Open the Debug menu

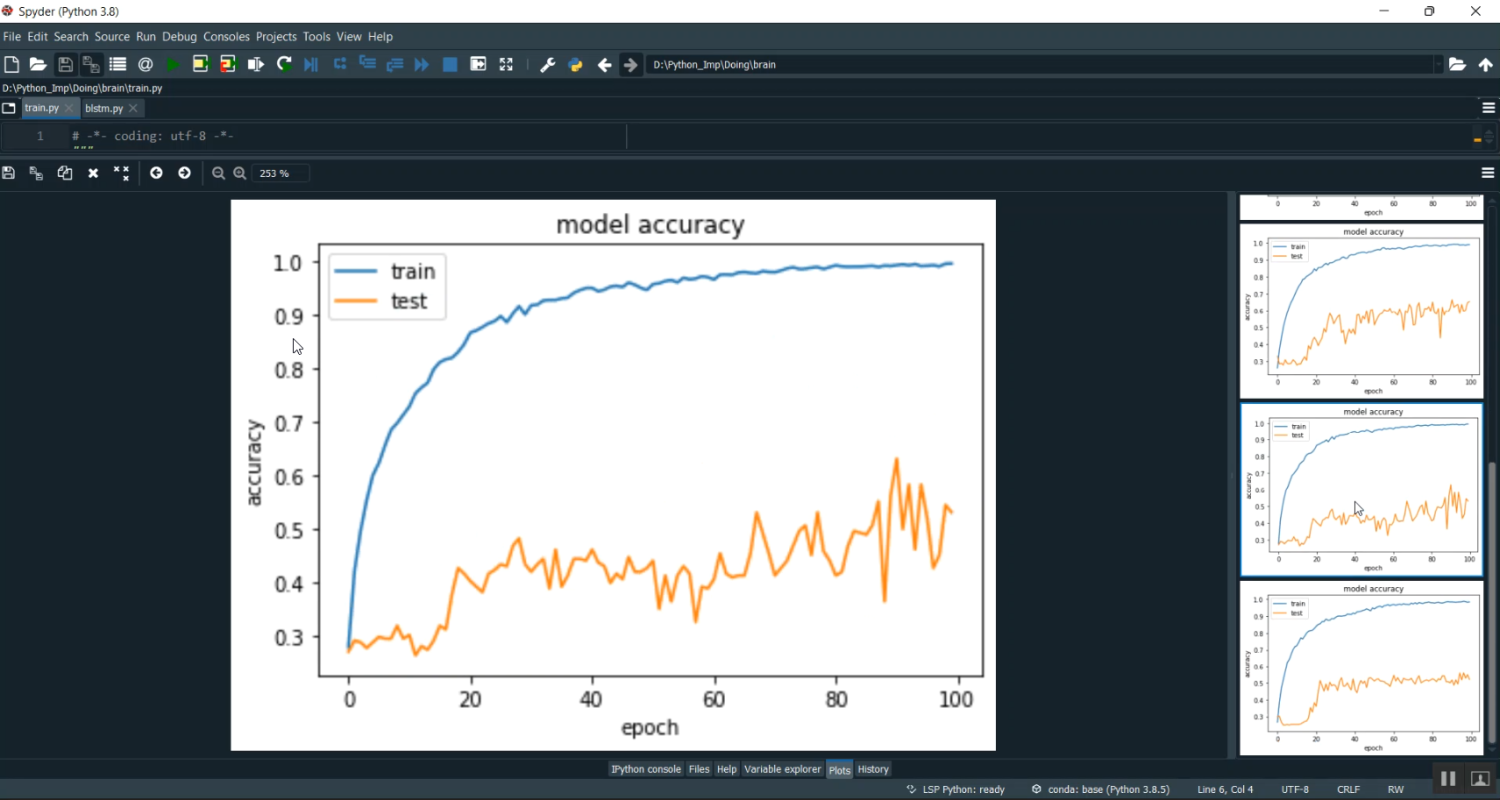(179, 36)
